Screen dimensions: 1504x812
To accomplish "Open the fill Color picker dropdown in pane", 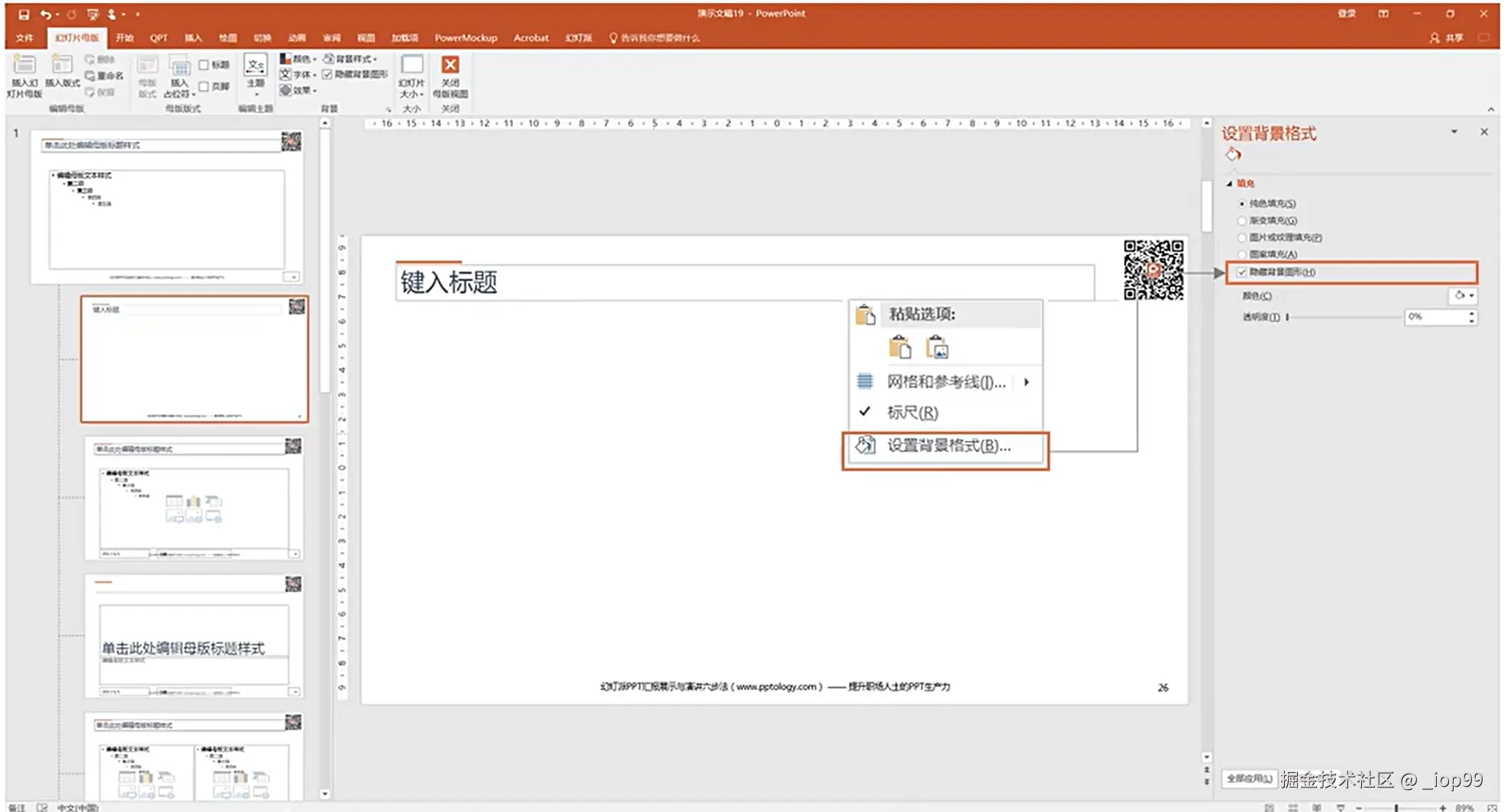I will click(x=1463, y=295).
